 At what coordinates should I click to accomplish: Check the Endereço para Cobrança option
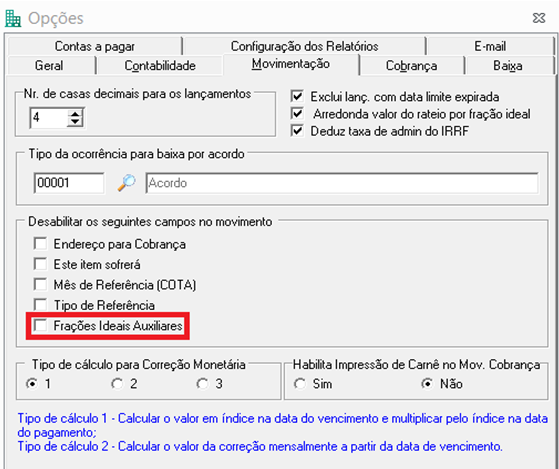click(x=40, y=244)
